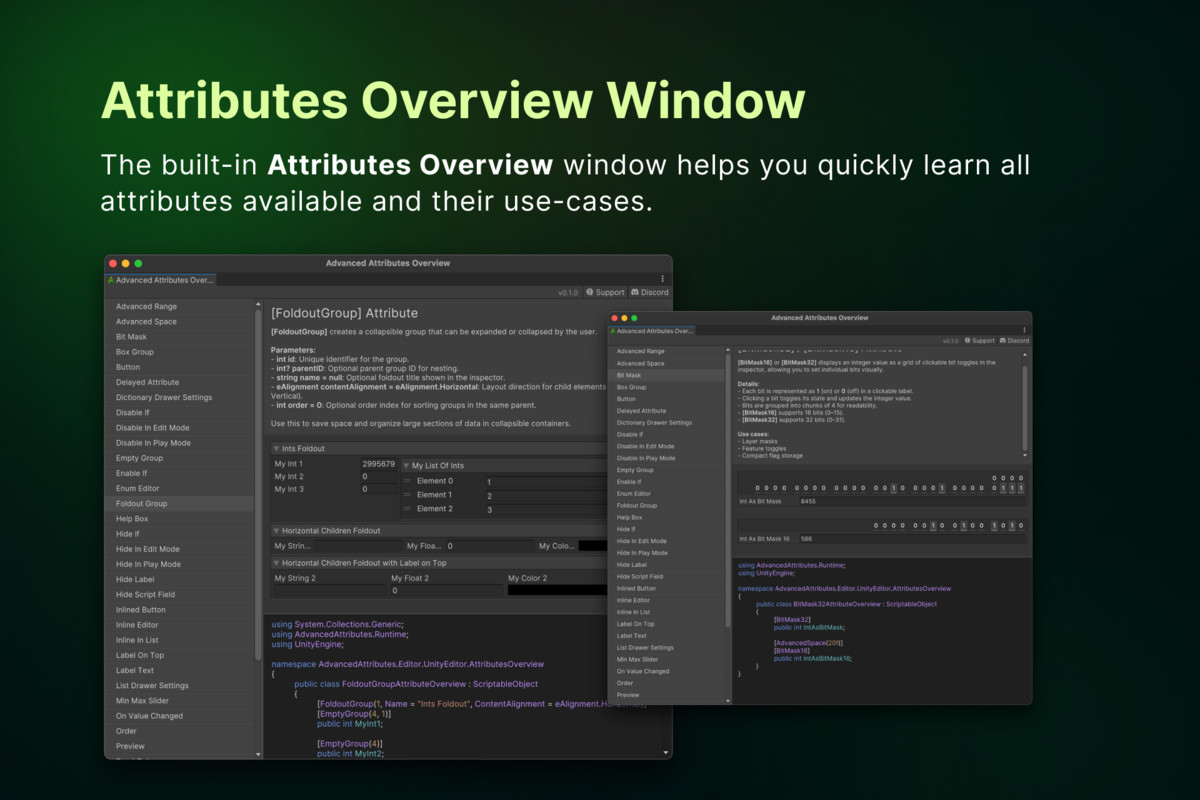Open Support link in the left window

click(x=604, y=292)
